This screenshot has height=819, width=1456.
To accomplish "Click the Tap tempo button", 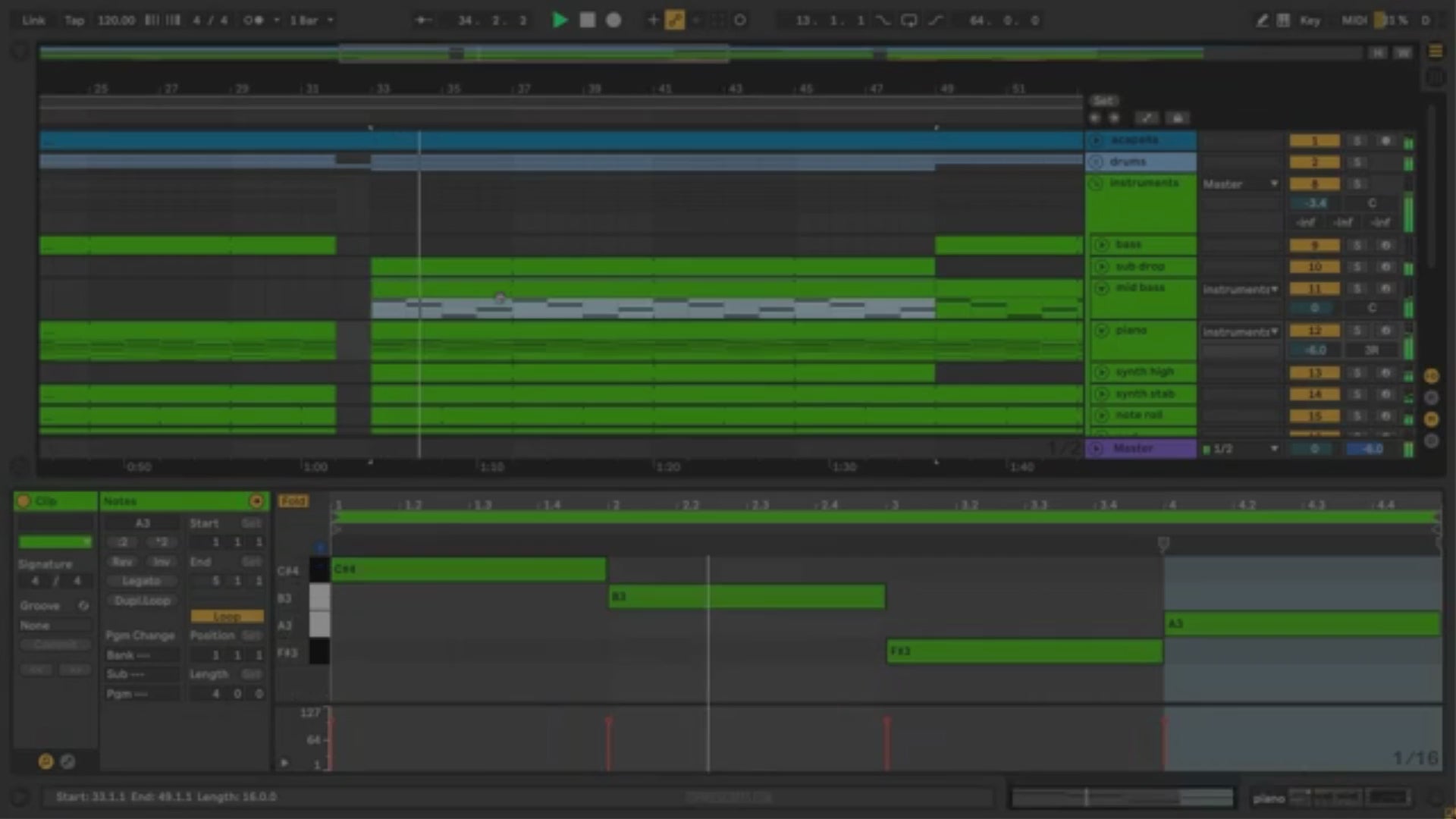I will (74, 20).
